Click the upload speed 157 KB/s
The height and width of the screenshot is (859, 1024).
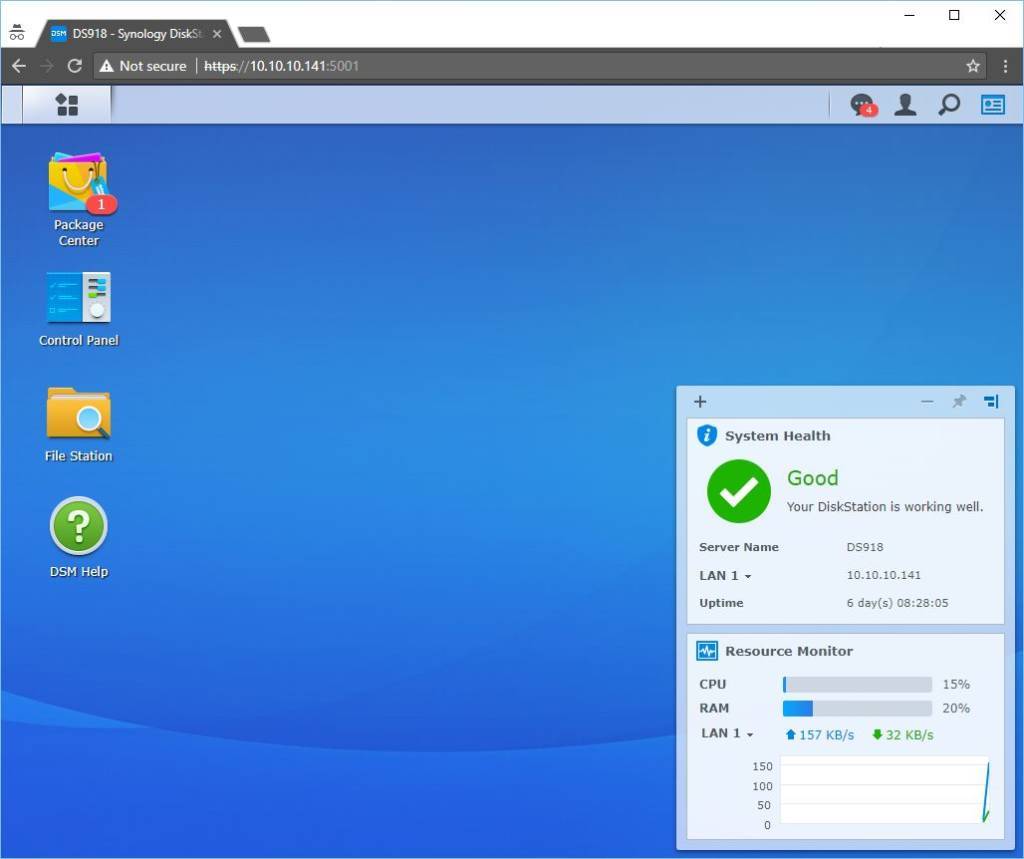coord(820,735)
